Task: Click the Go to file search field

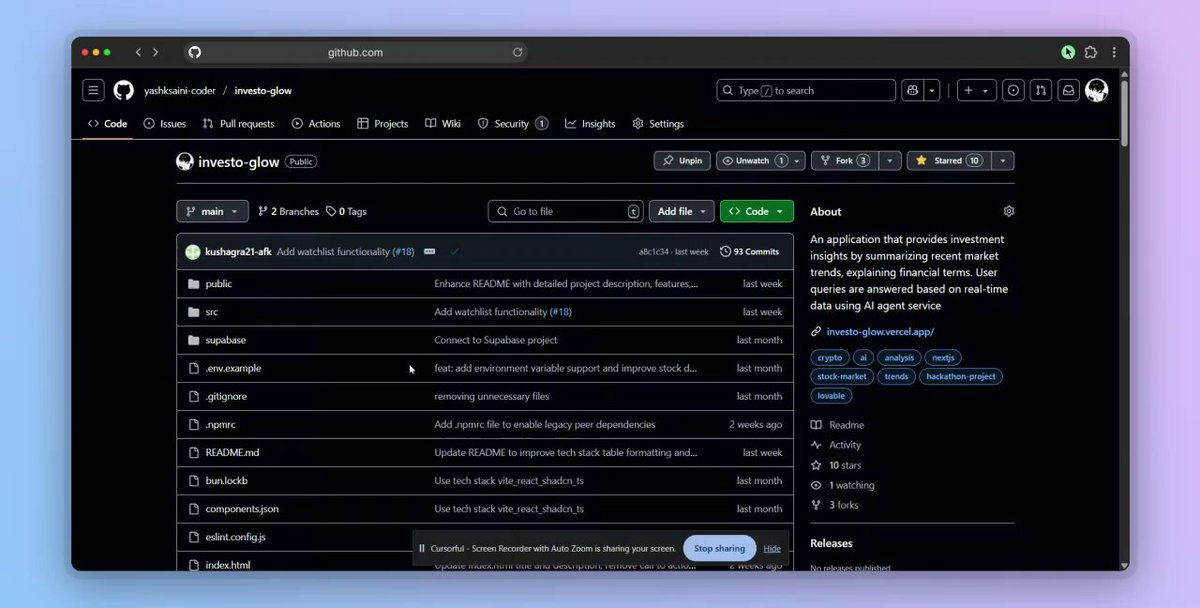Action: click(x=566, y=211)
